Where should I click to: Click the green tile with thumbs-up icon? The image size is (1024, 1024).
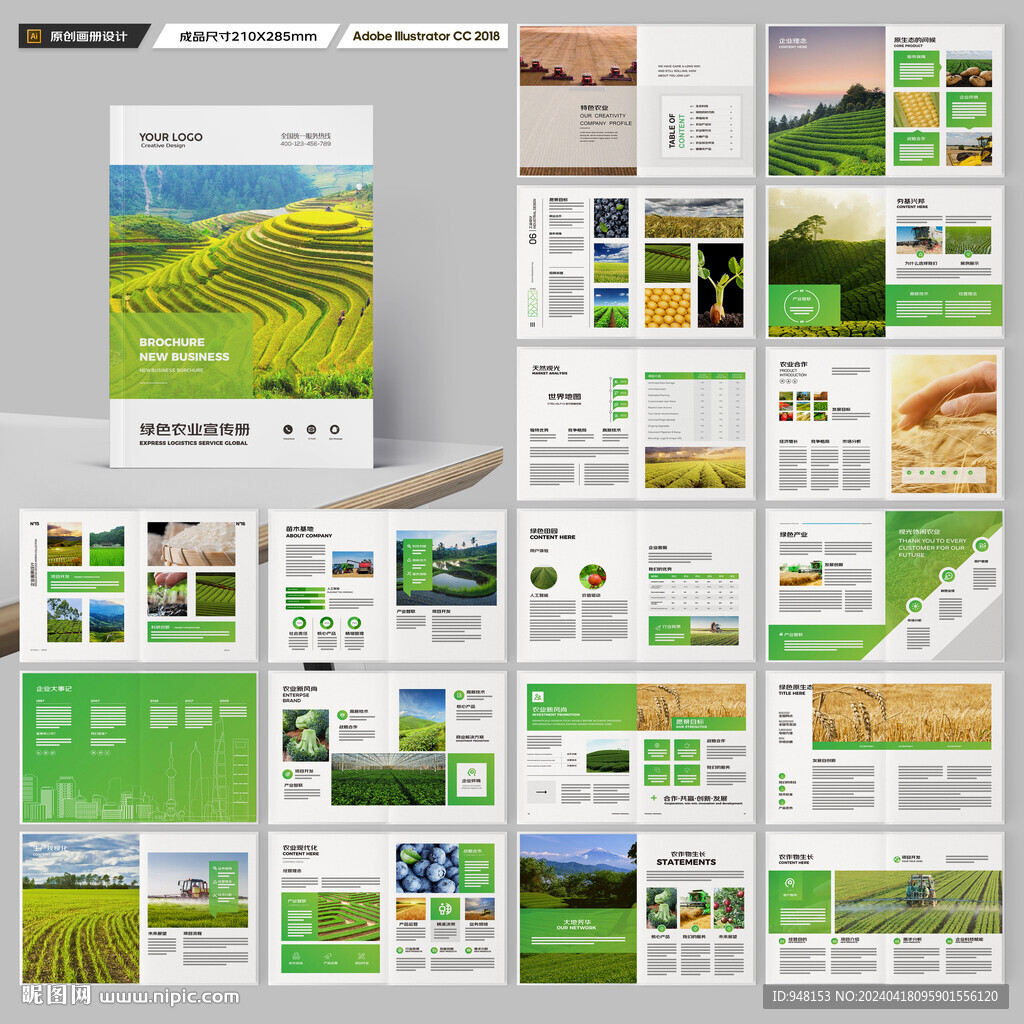tap(687, 749)
